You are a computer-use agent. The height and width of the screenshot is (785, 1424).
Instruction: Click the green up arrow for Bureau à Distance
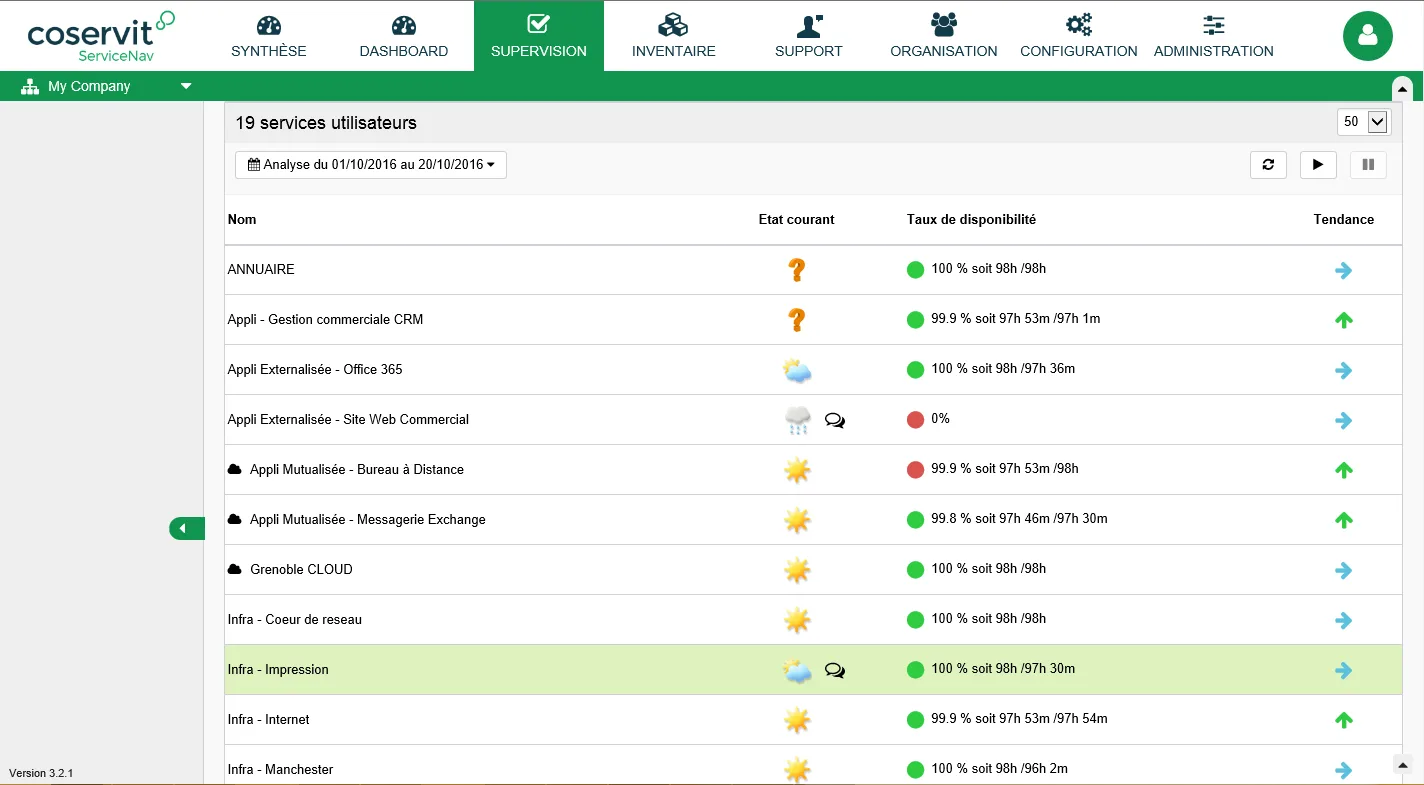coord(1344,470)
